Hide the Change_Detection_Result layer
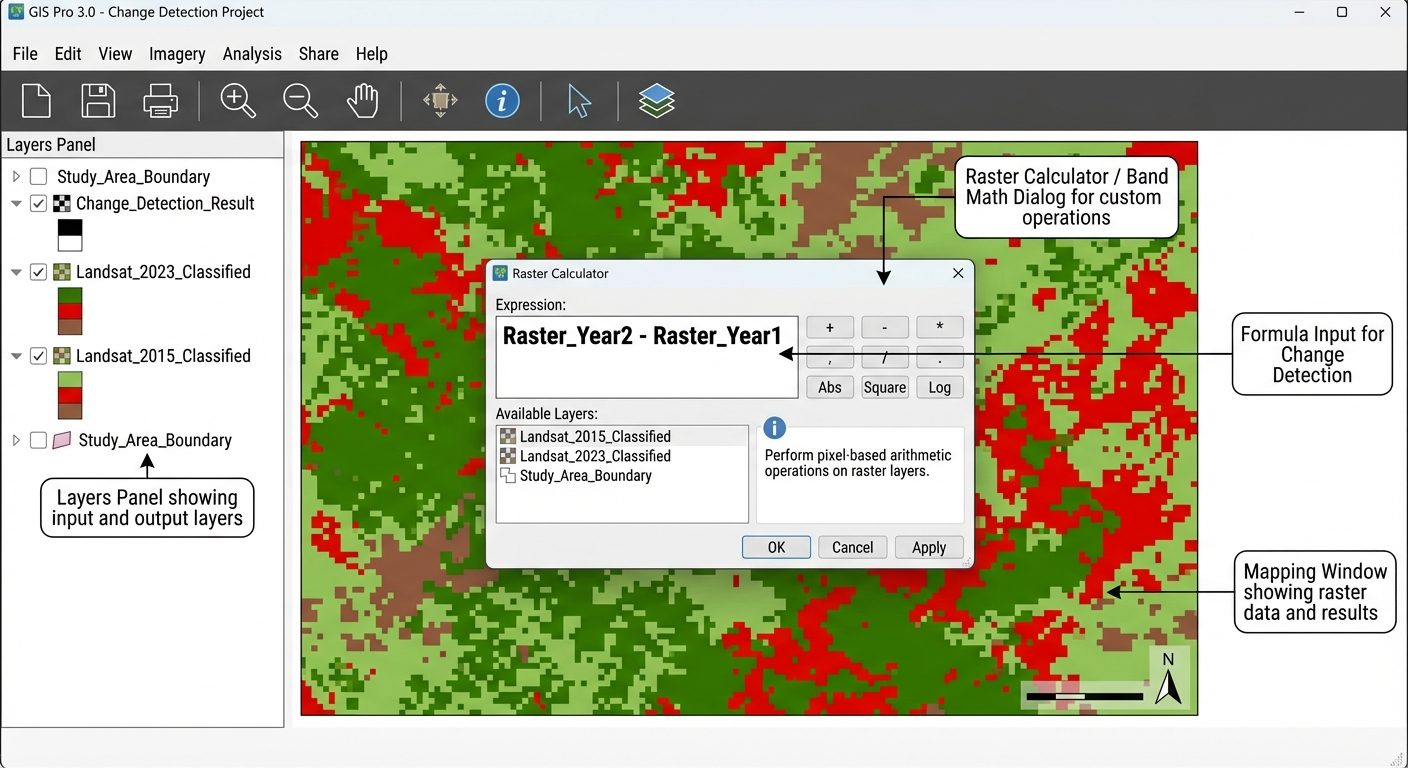The height and width of the screenshot is (768, 1408). pos(37,203)
